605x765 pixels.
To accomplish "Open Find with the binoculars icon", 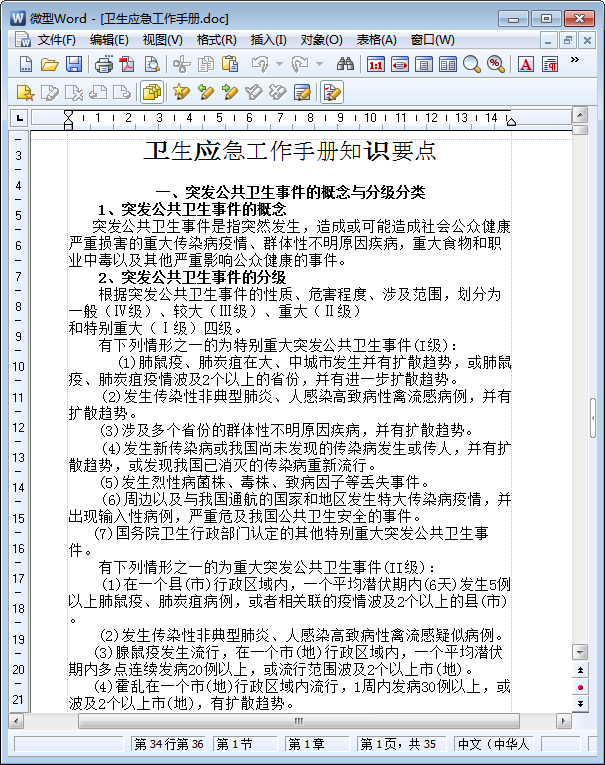I will click(x=345, y=64).
